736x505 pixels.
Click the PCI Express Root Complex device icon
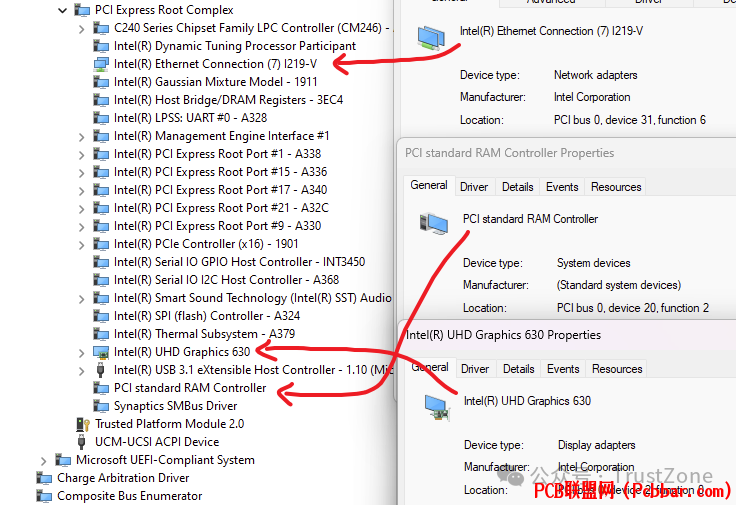(x=82, y=10)
